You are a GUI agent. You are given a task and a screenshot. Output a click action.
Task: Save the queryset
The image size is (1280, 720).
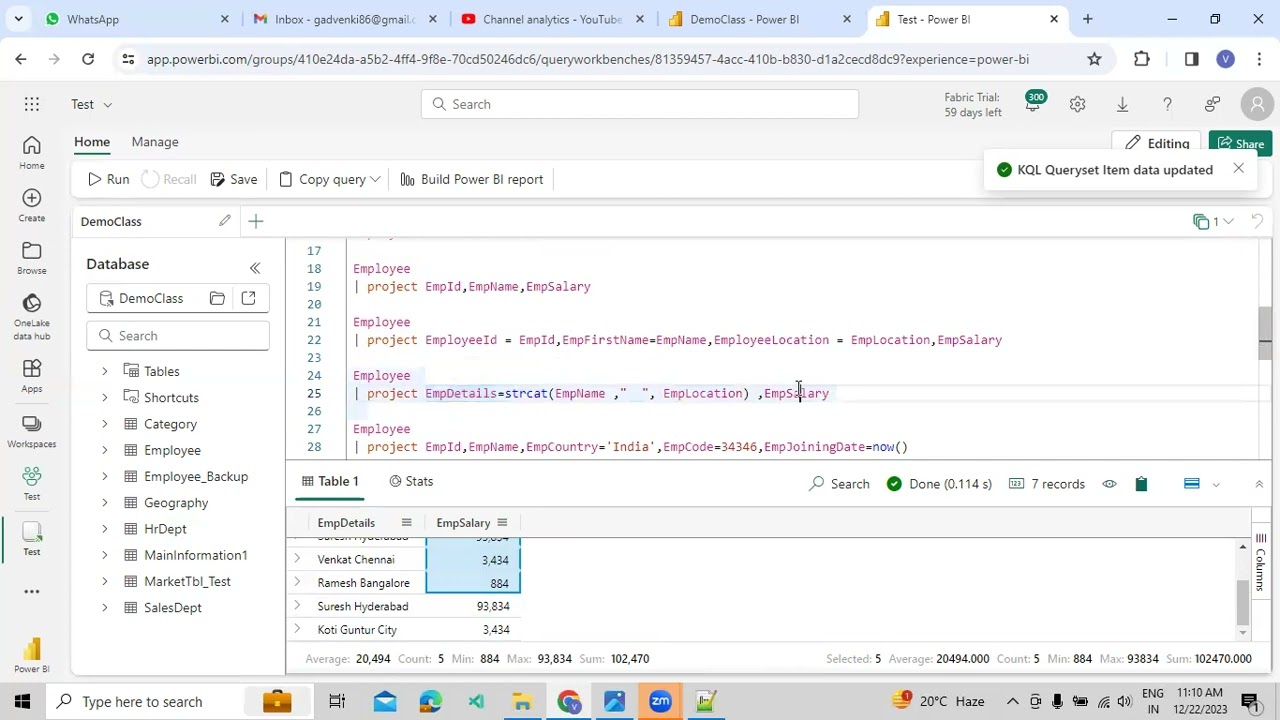234,180
